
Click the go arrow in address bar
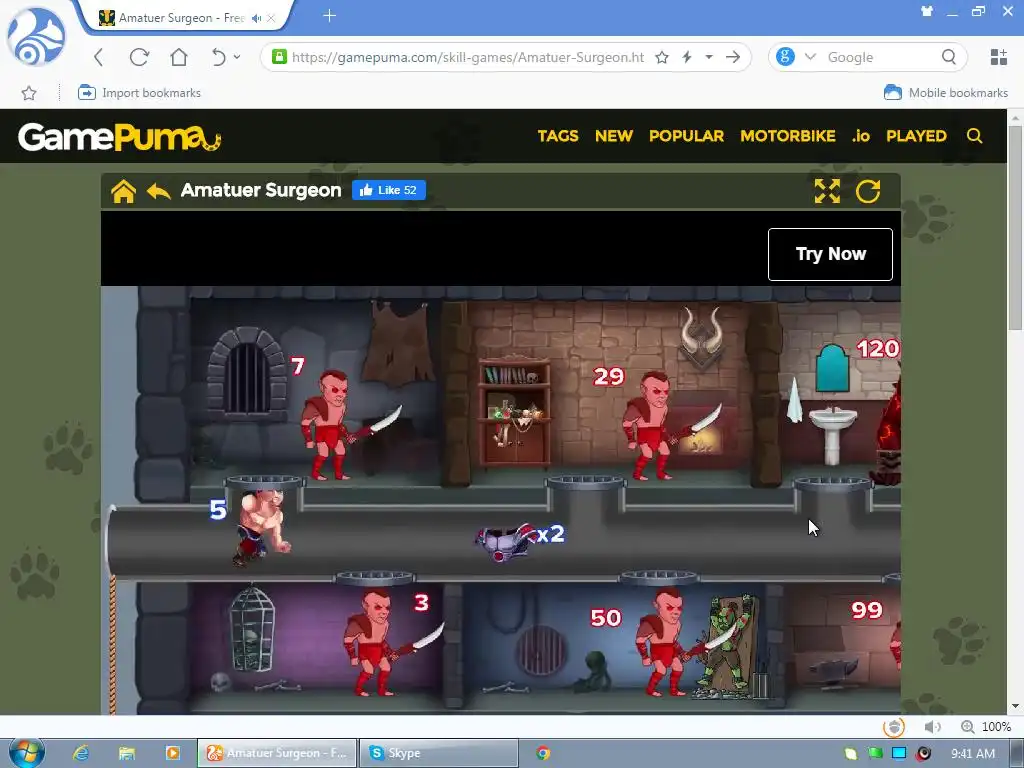coord(733,57)
